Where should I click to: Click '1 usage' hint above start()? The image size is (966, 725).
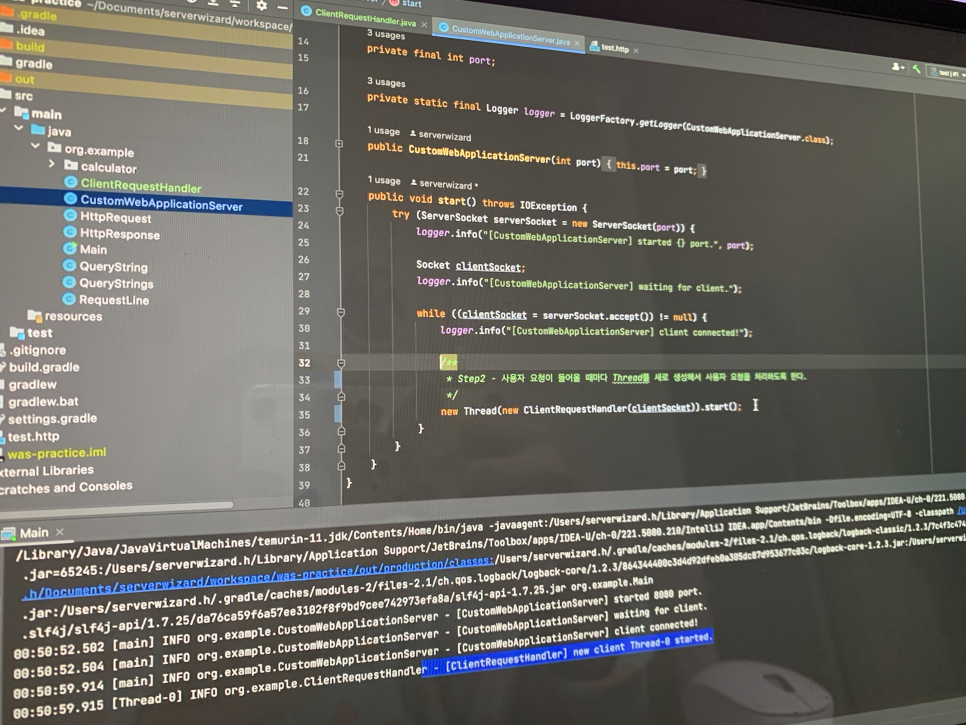click(x=384, y=180)
